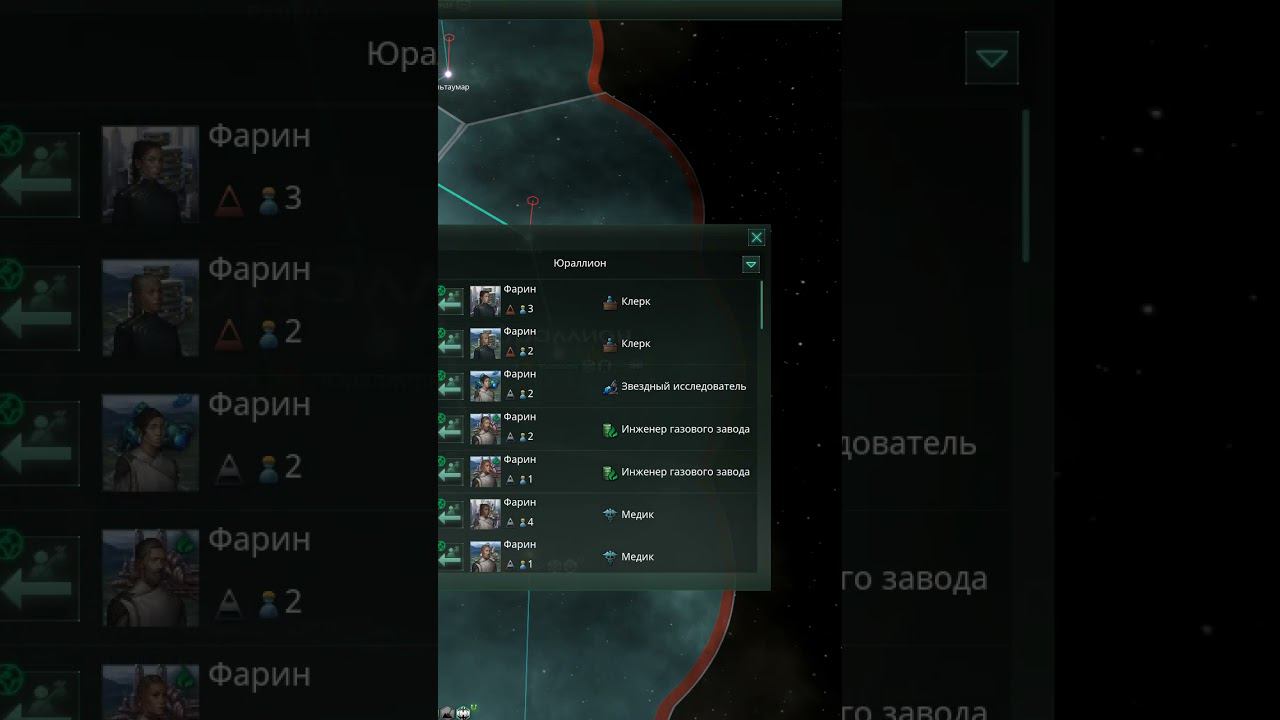This screenshot has width=1280, height=720.
Task: Open the Юраллион planet dropdown arrow
Action: click(x=751, y=264)
